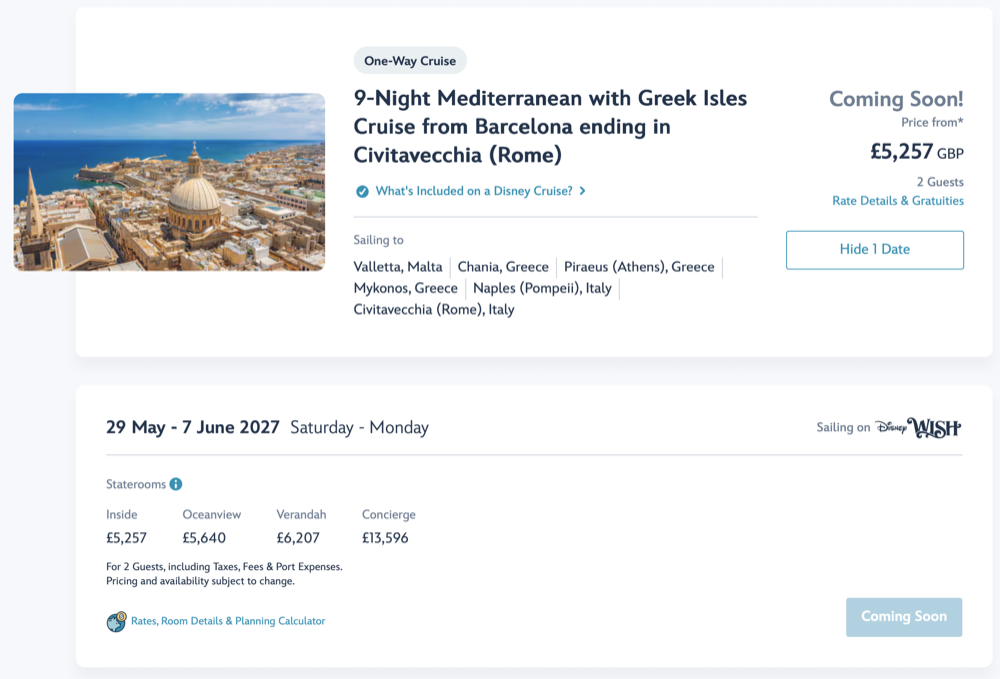Screen dimensions: 1000x679
Task: Select the Verandah stateroom price £6,207
Action: point(298,538)
